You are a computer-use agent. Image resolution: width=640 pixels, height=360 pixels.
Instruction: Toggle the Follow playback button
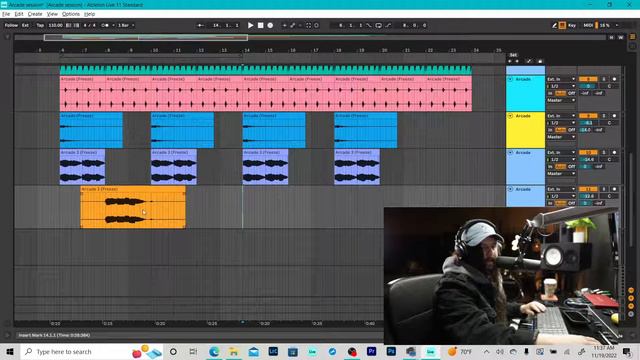[x=11, y=25]
